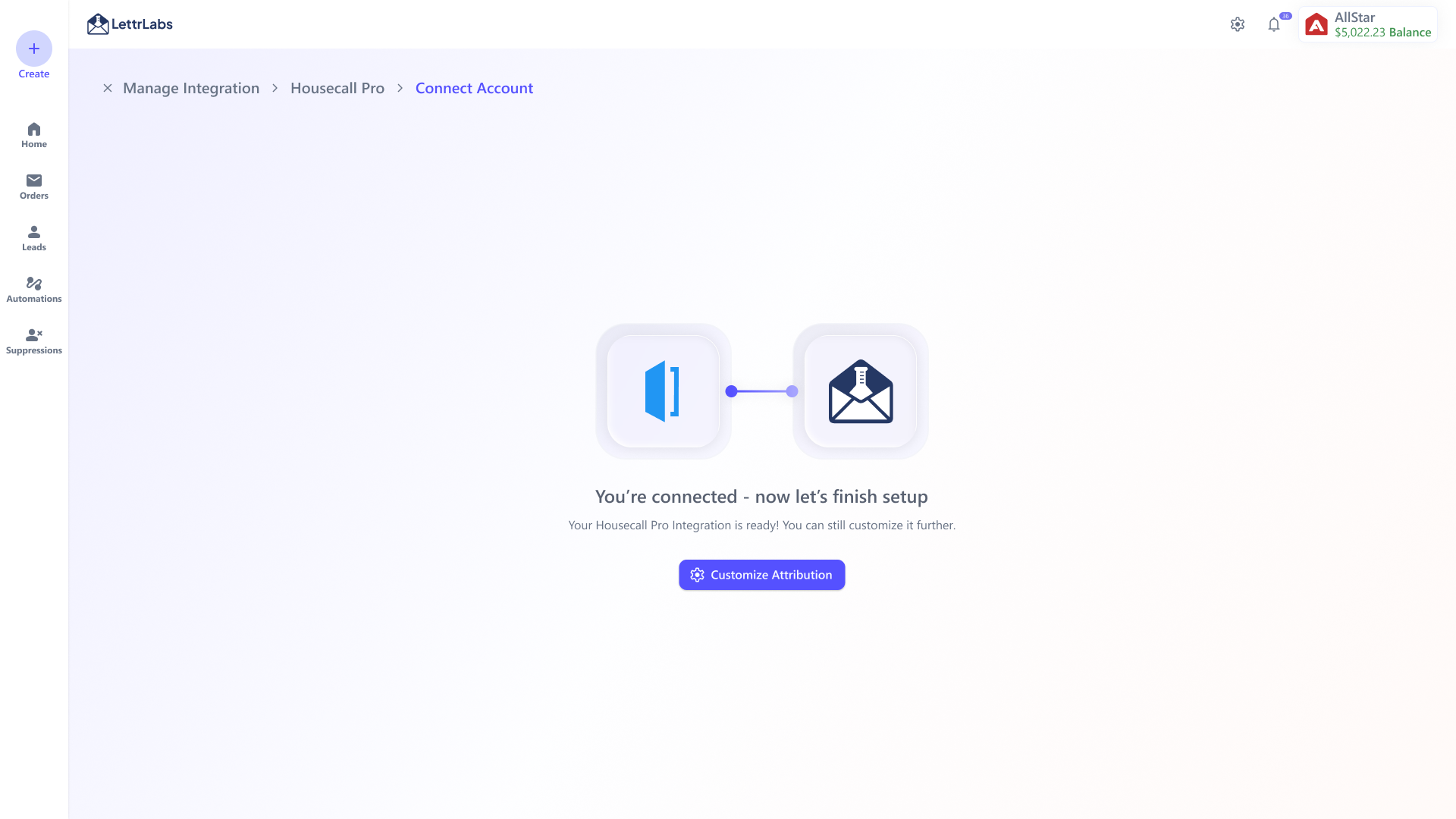Screen dimensions: 1456x819
Task: Go back to Manage Integration breadcrumb
Action: tap(191, 88)
